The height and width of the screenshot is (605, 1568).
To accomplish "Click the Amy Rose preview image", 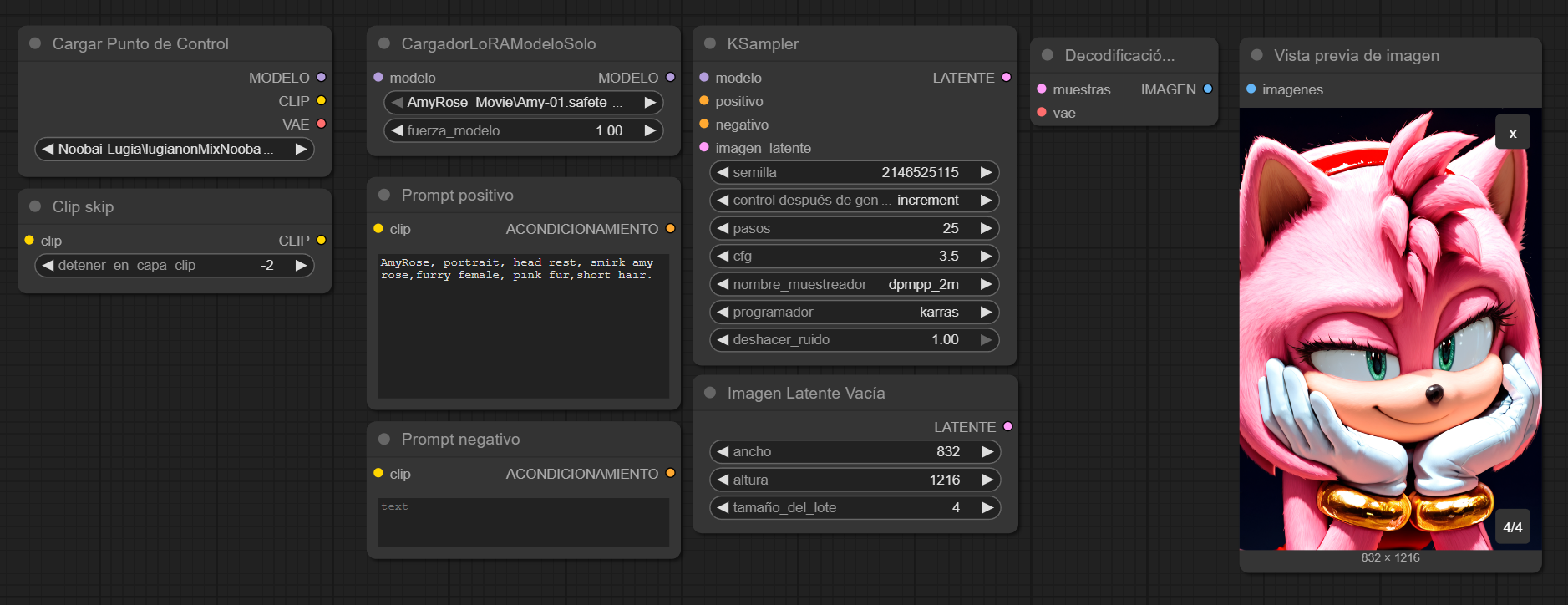I will (1391, 328).
